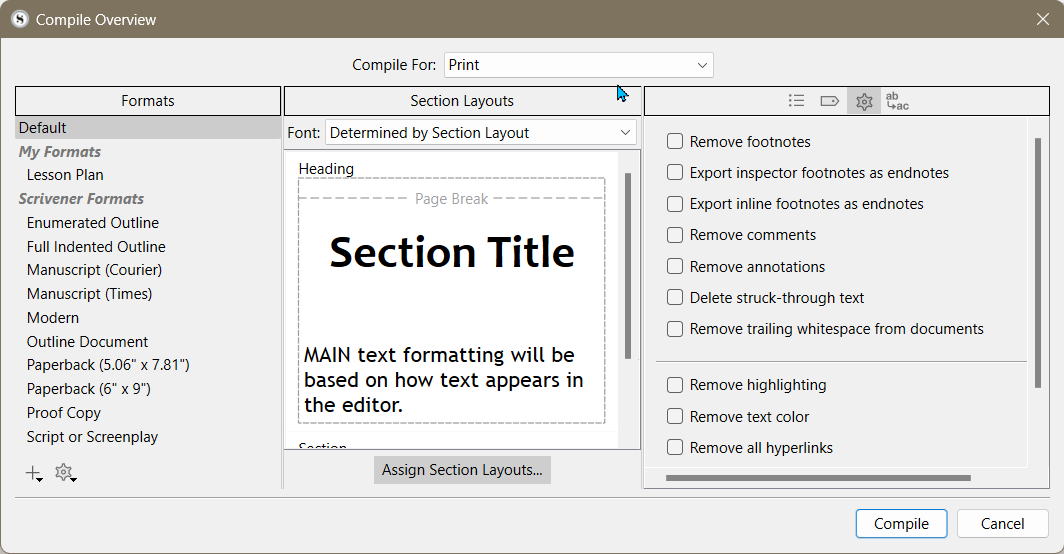Select the general options gear tab
The width and height of the screenshot is (1064, 554).
pos(864,101)
